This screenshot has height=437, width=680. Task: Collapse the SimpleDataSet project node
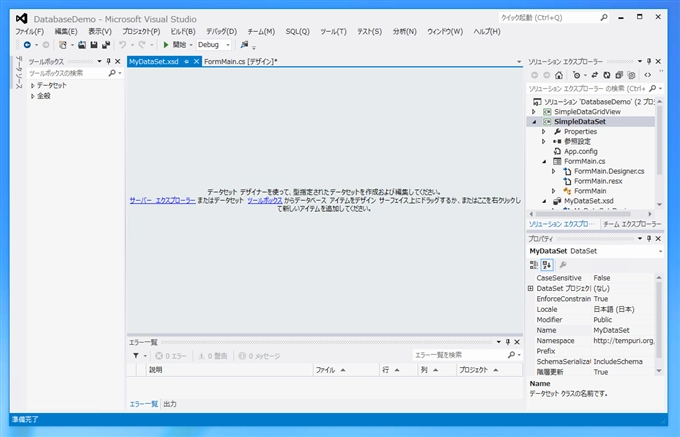(534, 122)
